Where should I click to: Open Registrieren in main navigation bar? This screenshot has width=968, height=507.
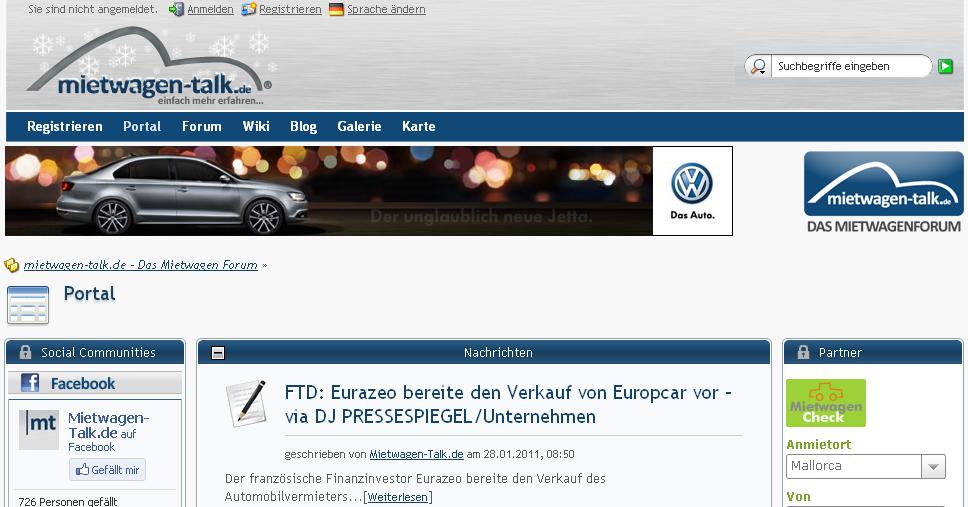point(65,126)
